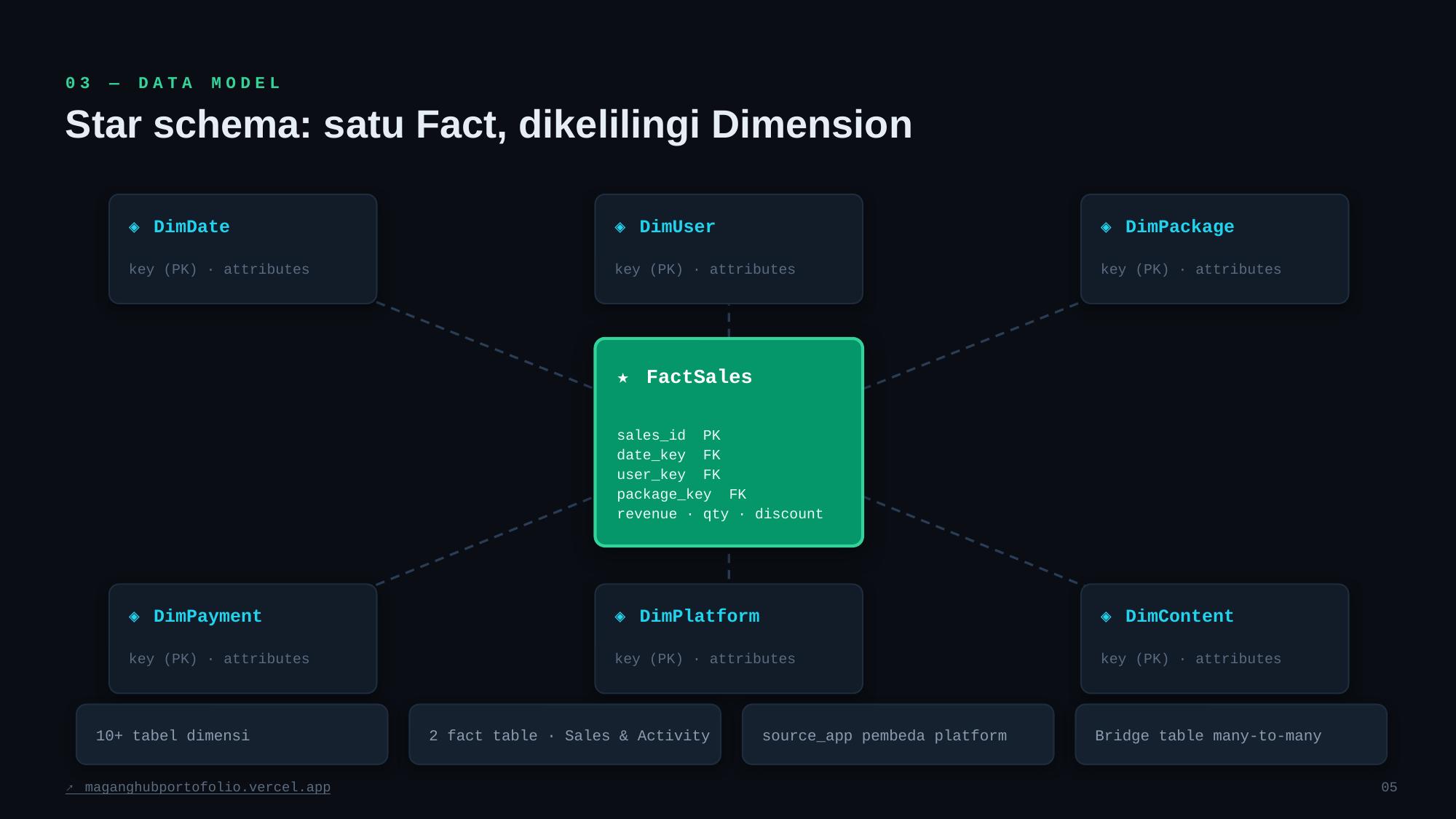Click the diamond icon beside DimPackage
This screenshot has width=1456, height=819.
pyautogui.click(x=1106, y=227)
